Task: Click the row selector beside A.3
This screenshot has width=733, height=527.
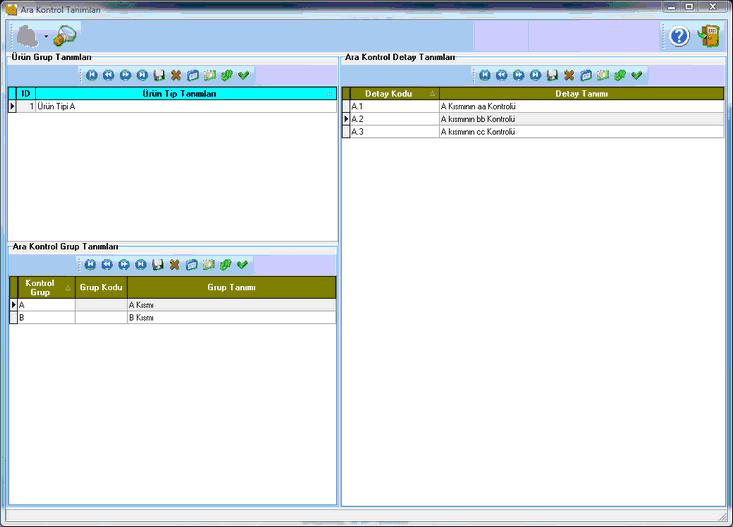Action: tap(346, 131)
